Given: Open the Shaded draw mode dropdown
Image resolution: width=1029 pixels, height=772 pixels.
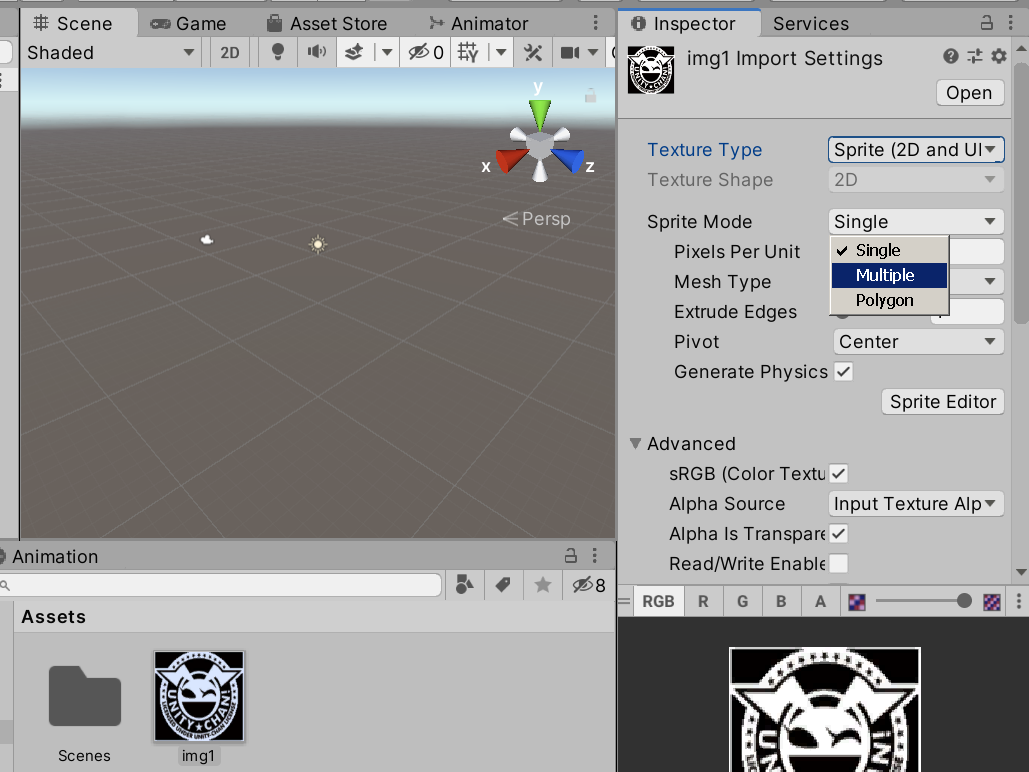Looking at the screenshot, I should tap(110, 53).
